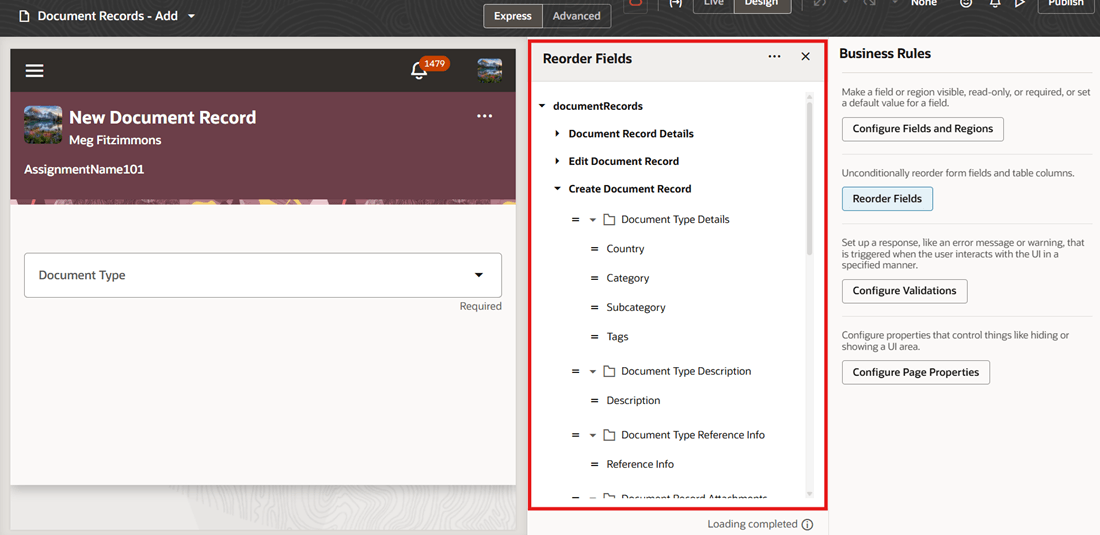This screenshot has width=1100, height=535.
Task: Click the Publish button
Action: [1065, 4]
